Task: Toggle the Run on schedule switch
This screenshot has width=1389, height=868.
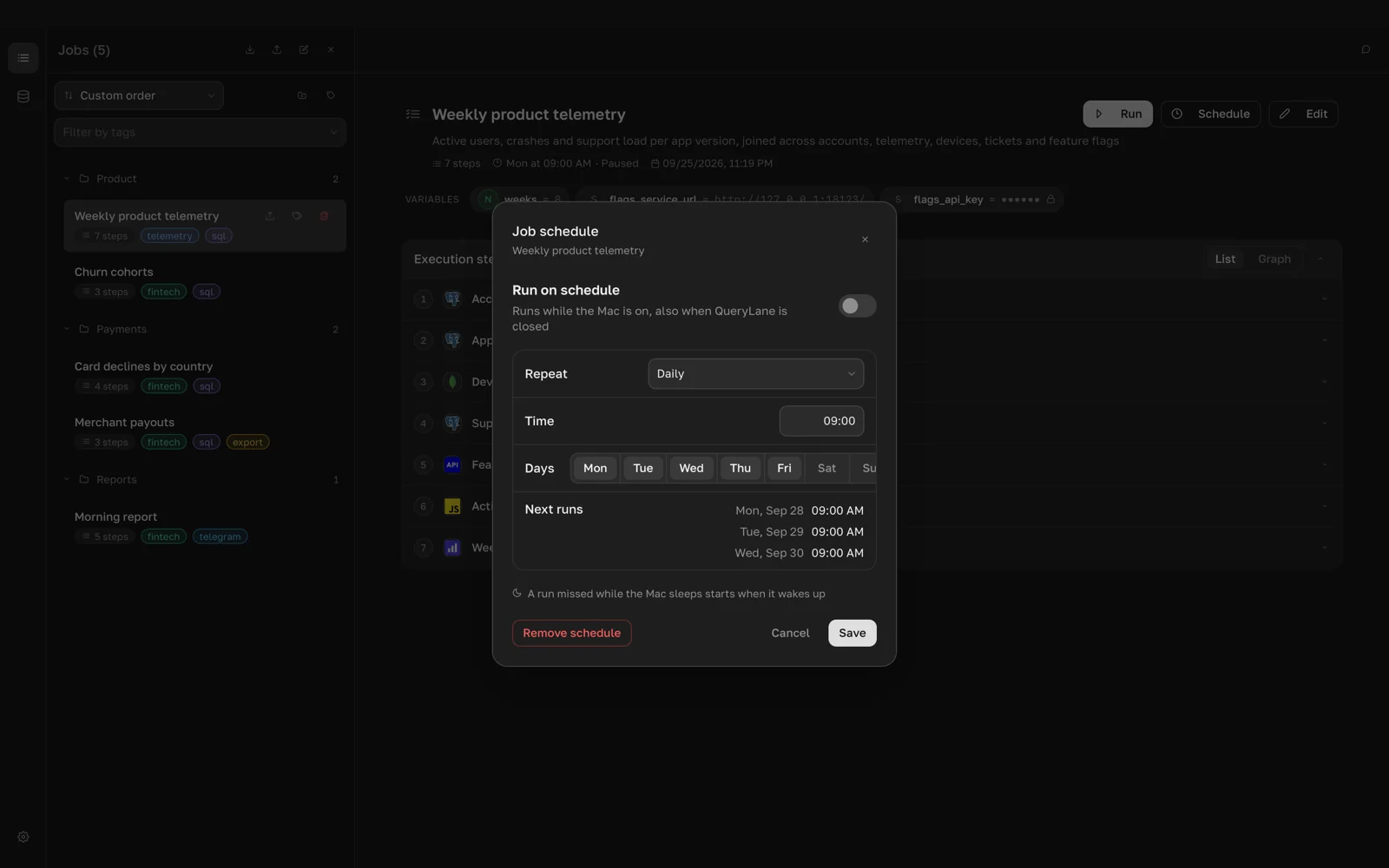Action: click(857, 306)
